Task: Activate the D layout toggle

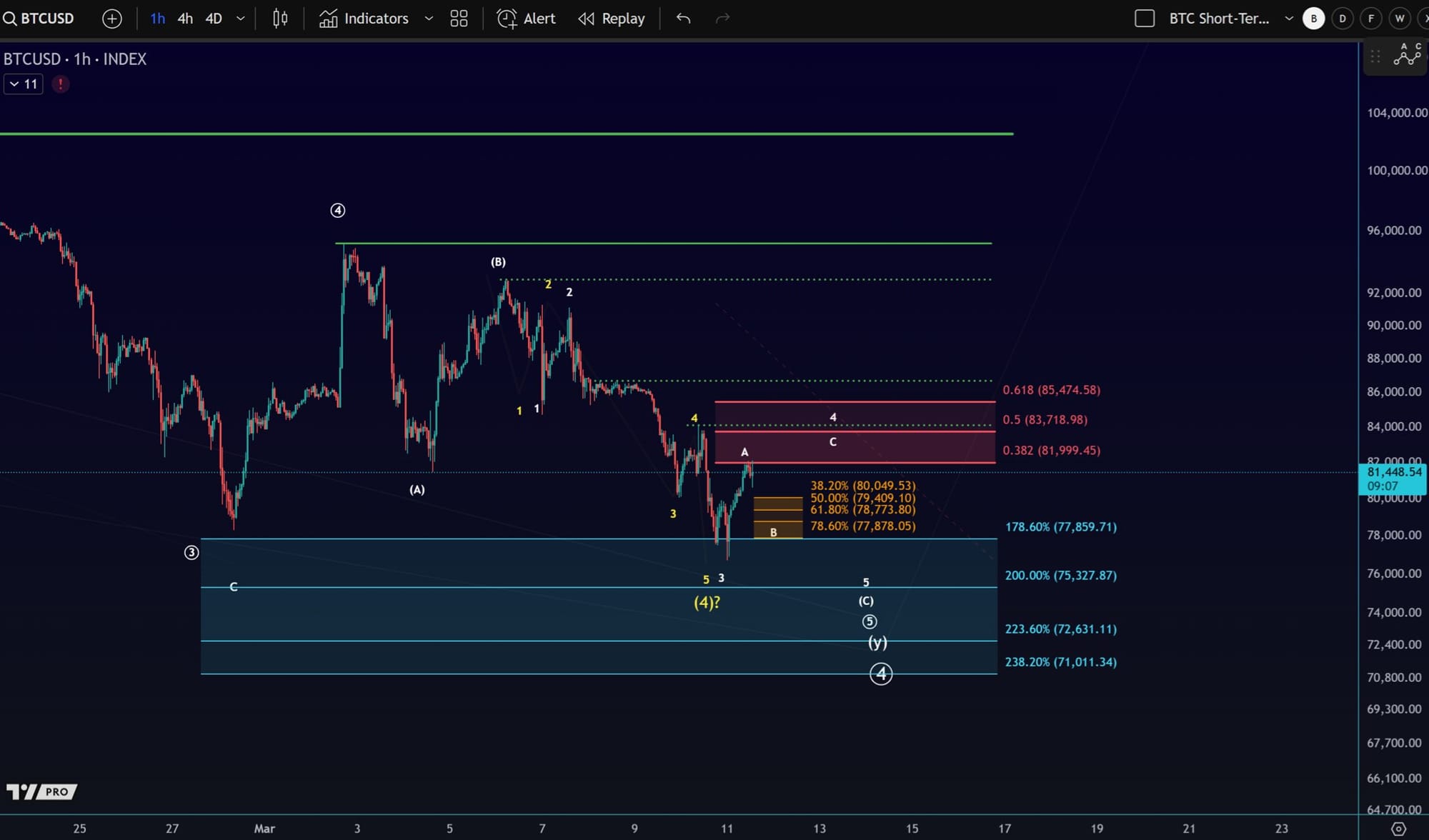Action: coord(1343,19)
